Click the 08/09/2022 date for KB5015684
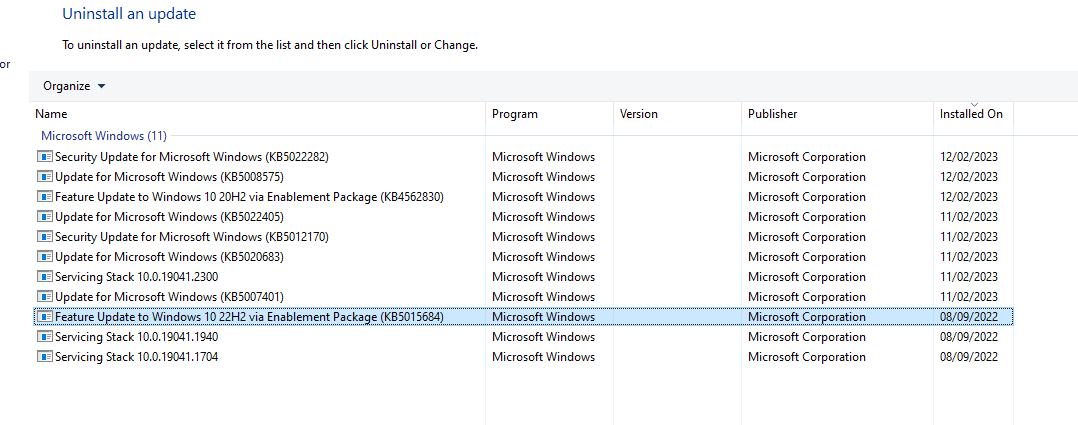This screenshot has width=1078, height=425. [x=969, y=317]
